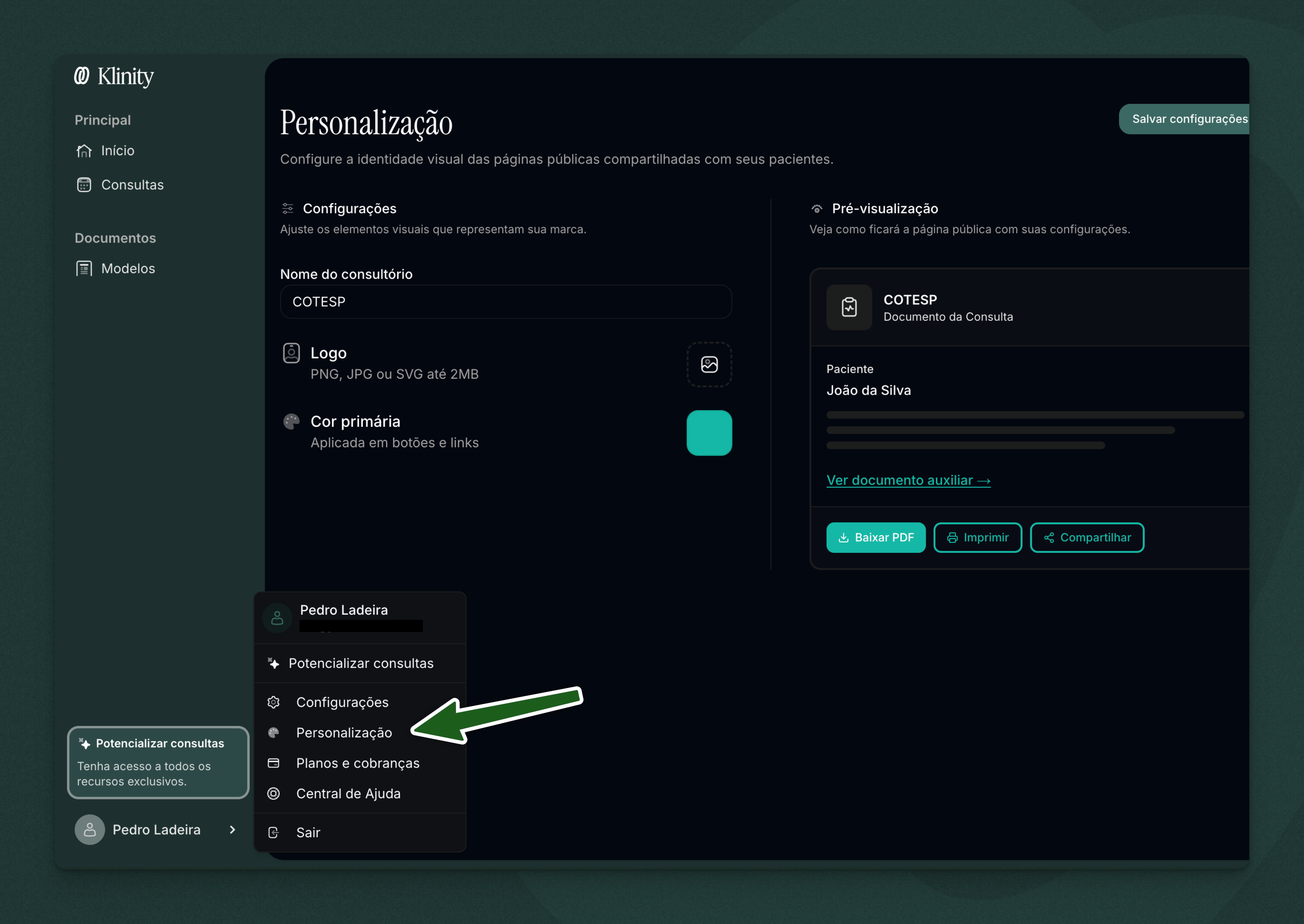Click the gear icon beside Configurações menu entry
Viewport: 1304px width, 924px height.
pos(274,702)
